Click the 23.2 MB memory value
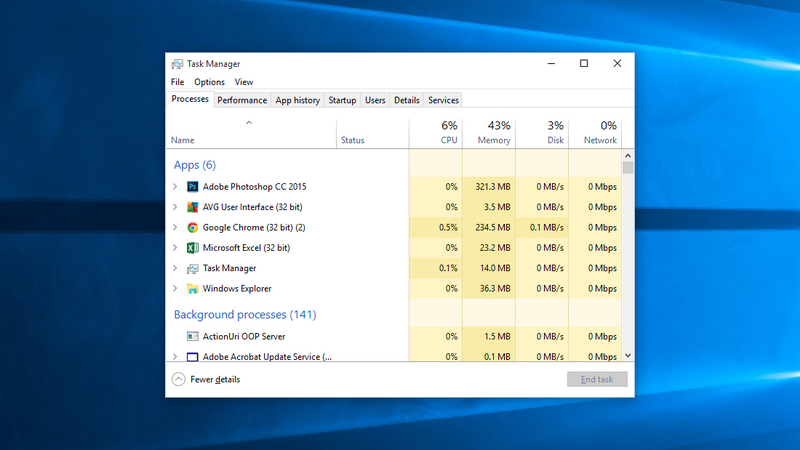The height and width of the screenshot is (450, 800). (495, 248)
